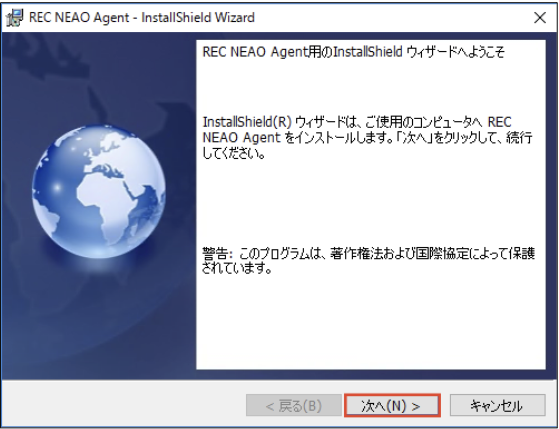This screenshot has width=559, height=429.
Task: Click the installer icon in the title bar
Action: point(15,17)
